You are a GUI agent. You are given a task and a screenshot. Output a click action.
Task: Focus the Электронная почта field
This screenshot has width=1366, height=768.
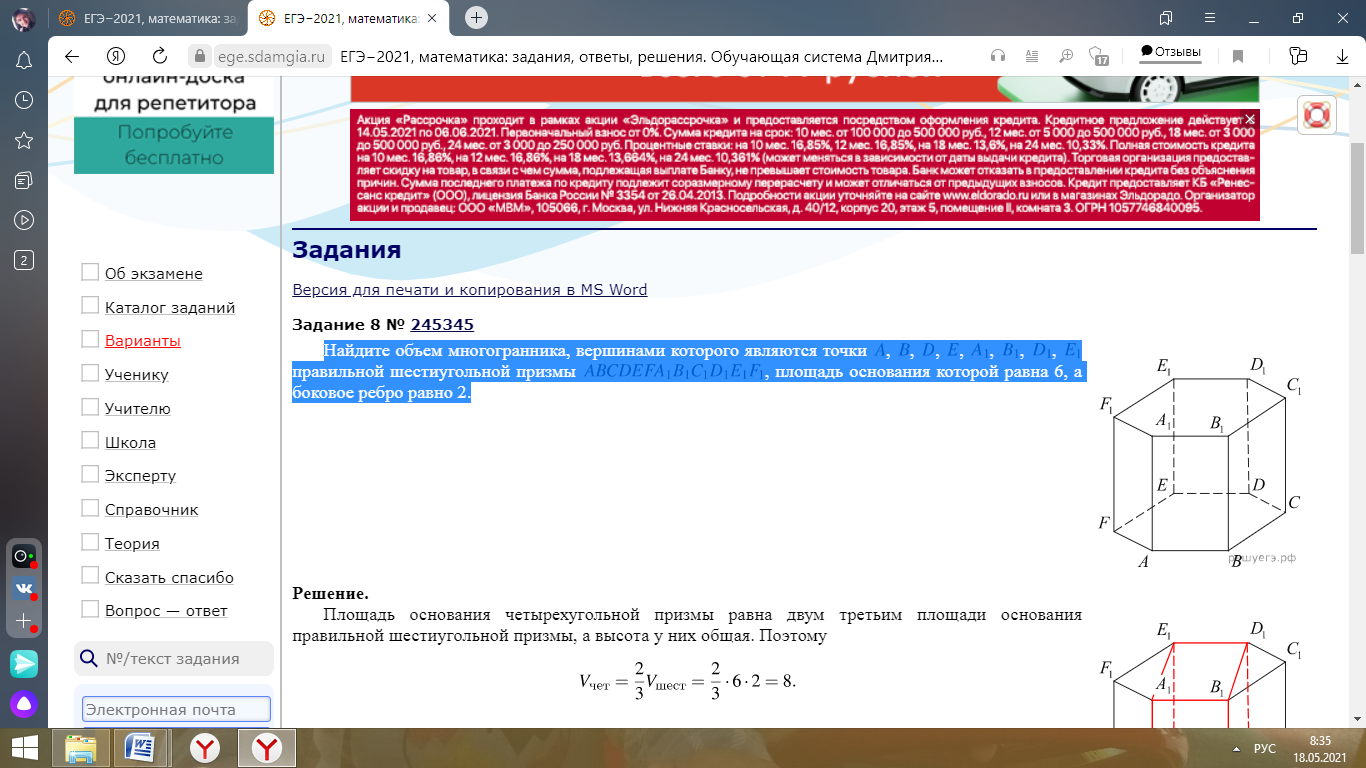click(176, 709)
